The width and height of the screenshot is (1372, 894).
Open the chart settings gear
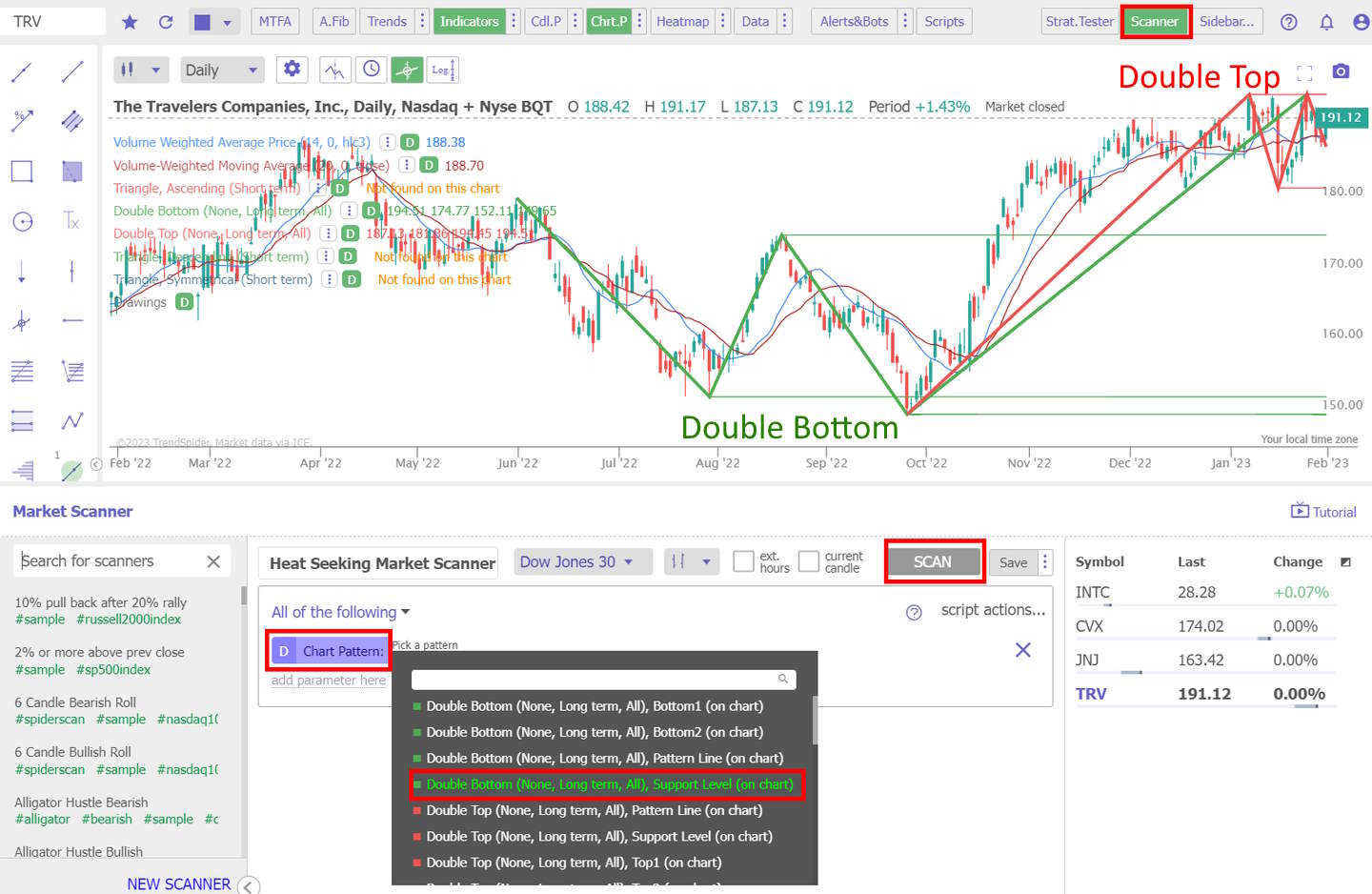292,69
